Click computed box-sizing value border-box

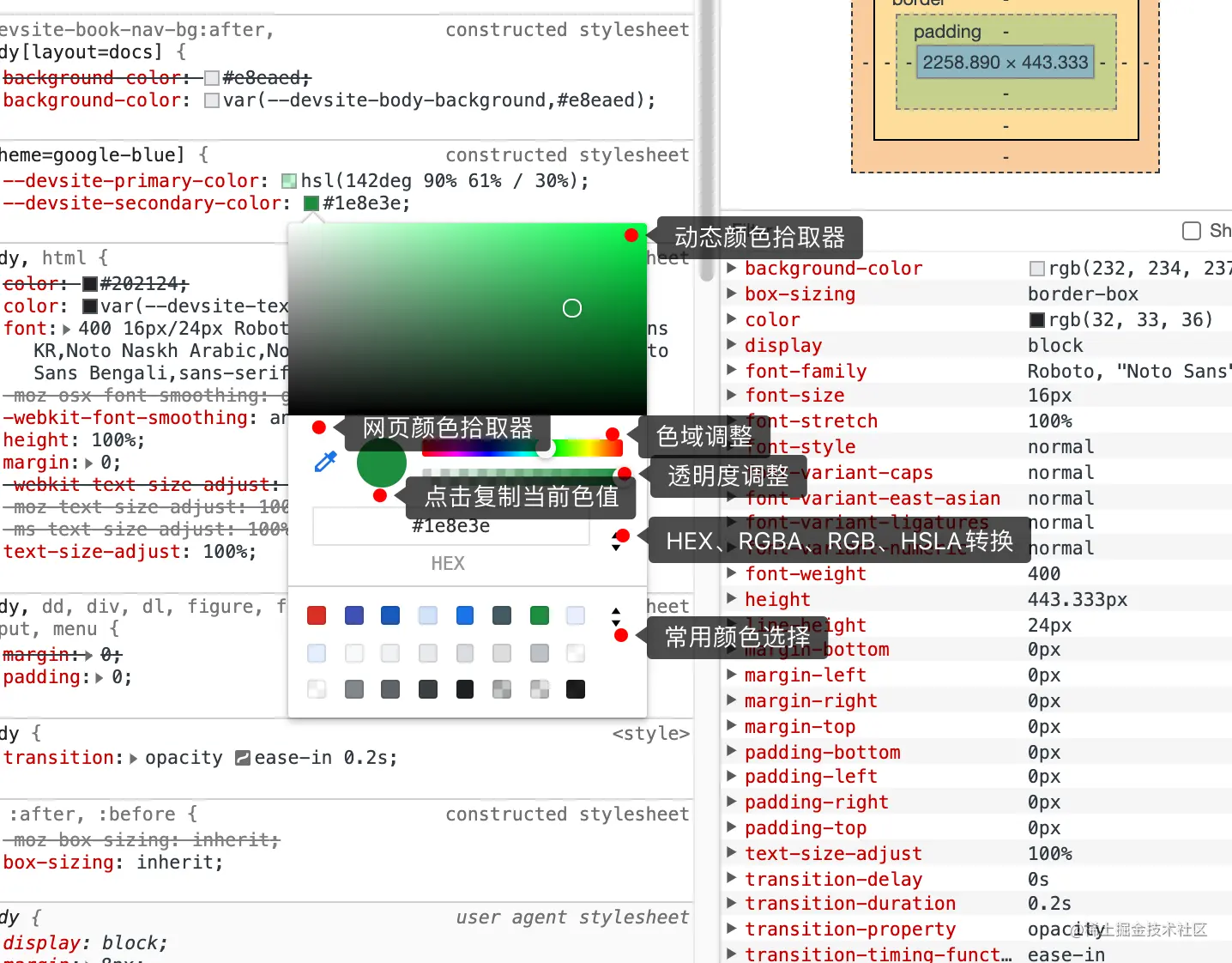pos(1083,294)
